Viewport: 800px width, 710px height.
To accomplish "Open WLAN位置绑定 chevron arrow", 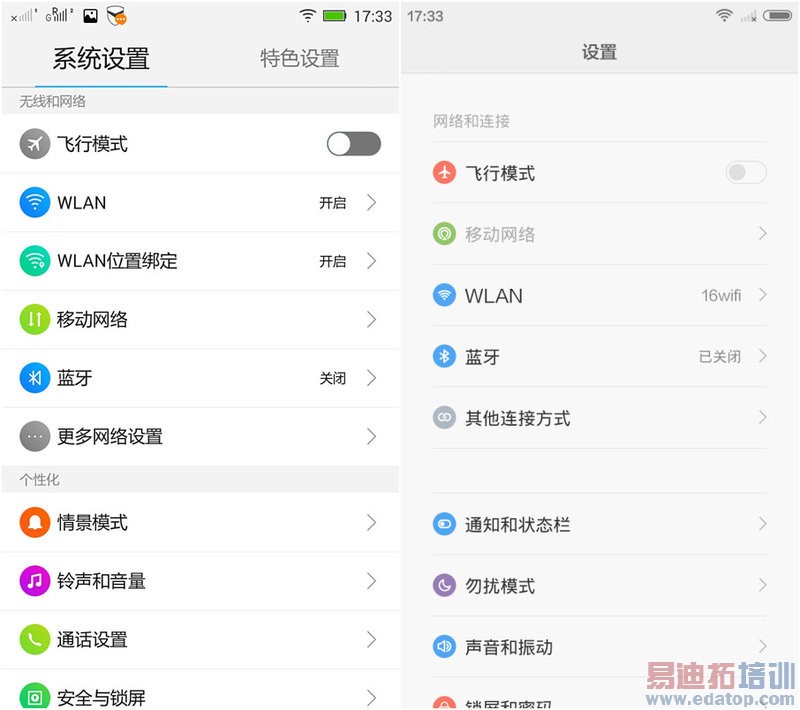I will pyautogui.click(x=372, y=261).
